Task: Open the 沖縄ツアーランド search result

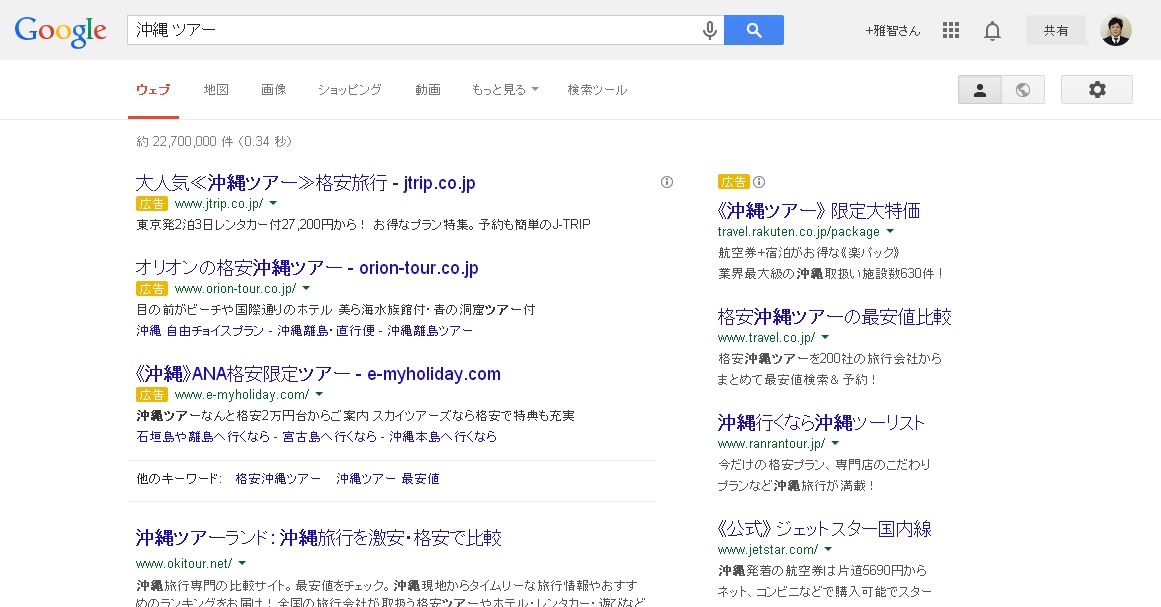Action: pyautogui.click(x=318, y=537)
